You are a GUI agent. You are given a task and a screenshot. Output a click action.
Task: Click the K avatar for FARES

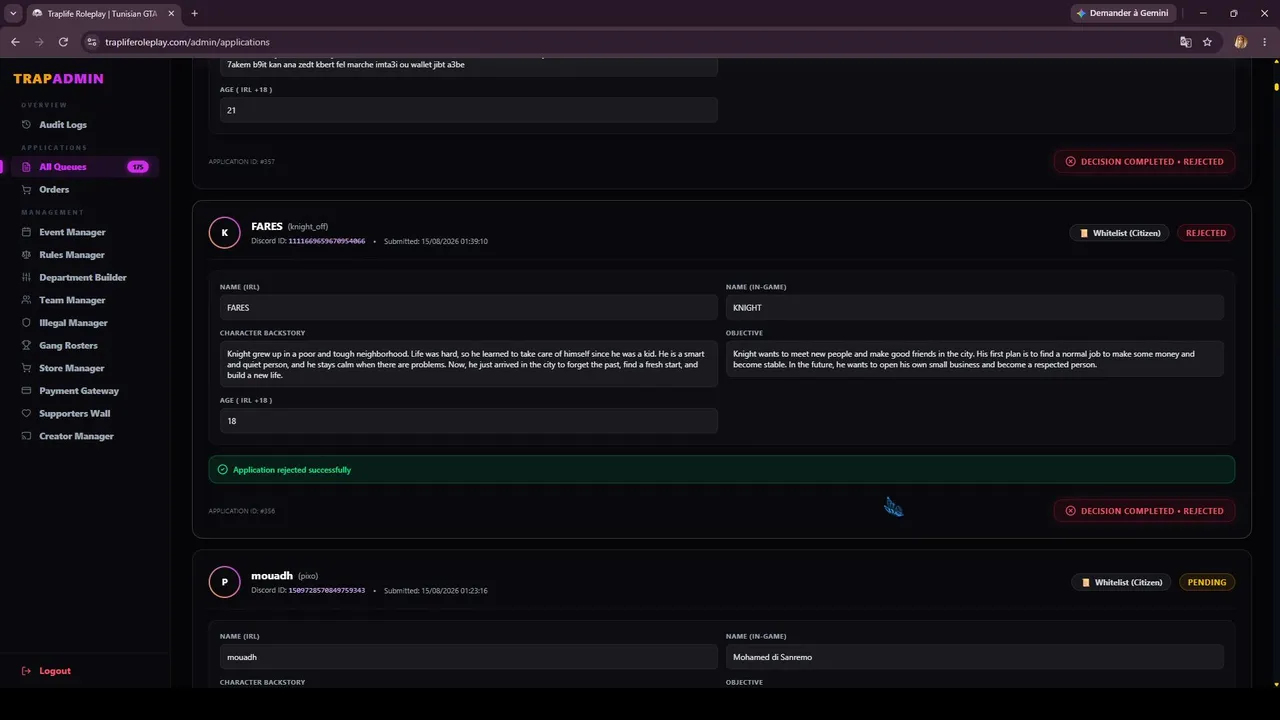[x=224, y=233]
